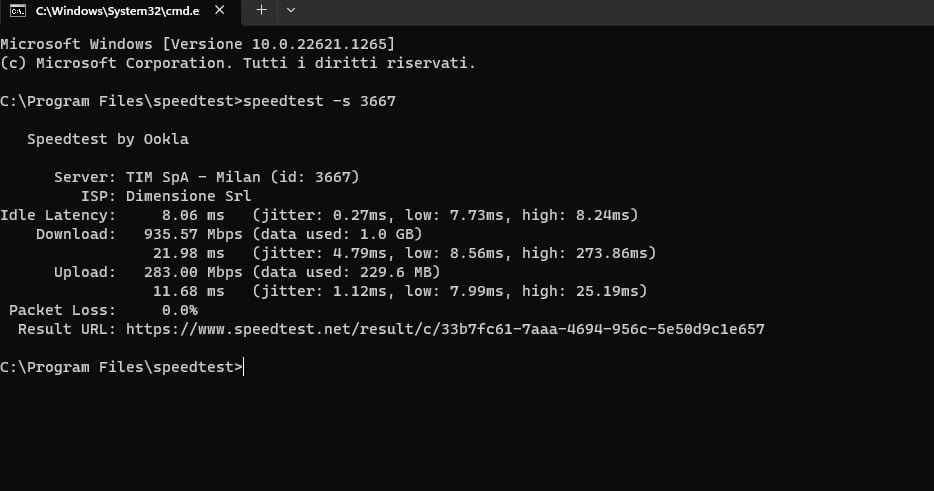Click the server name 'TIM SpA - Milan'
Viewport: 934px width, 491px height.
pos(193,178)
